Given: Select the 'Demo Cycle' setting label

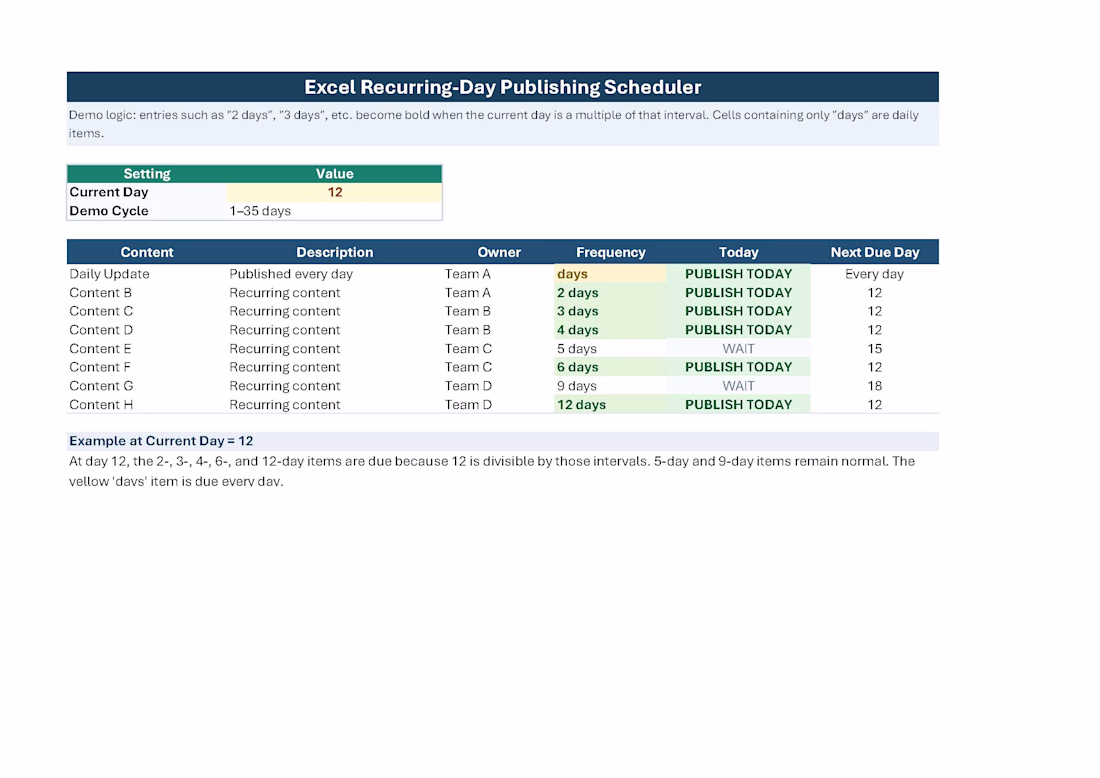Looking at the screenshot, I should click(109, 211).
